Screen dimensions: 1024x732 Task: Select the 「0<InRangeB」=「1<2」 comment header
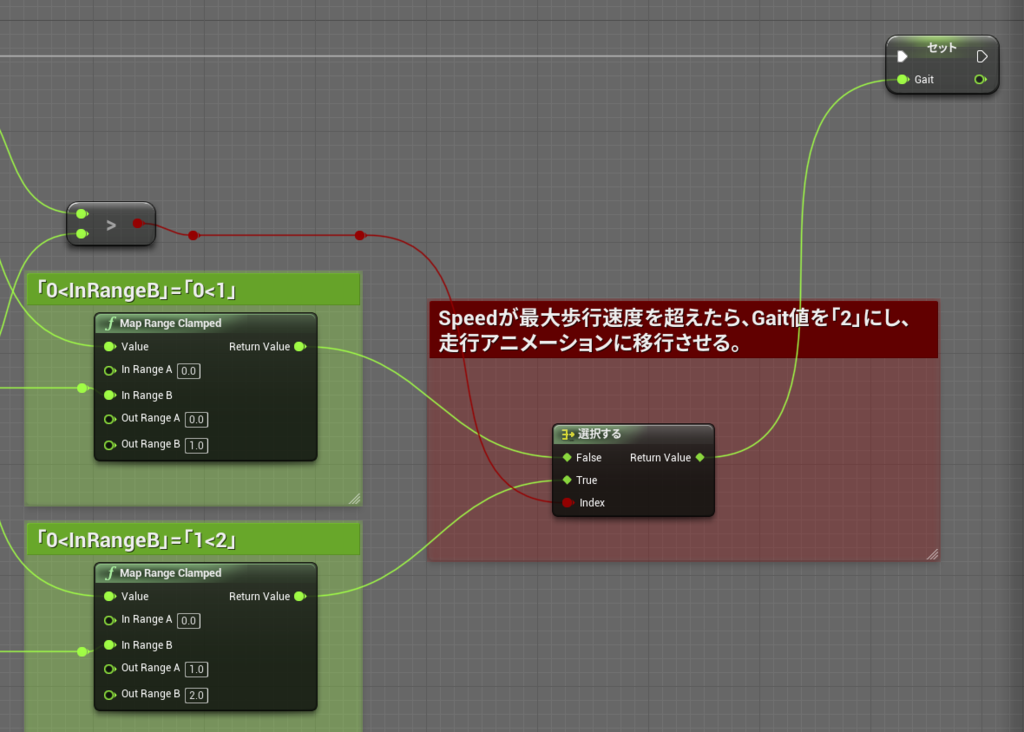pos(193,539)
